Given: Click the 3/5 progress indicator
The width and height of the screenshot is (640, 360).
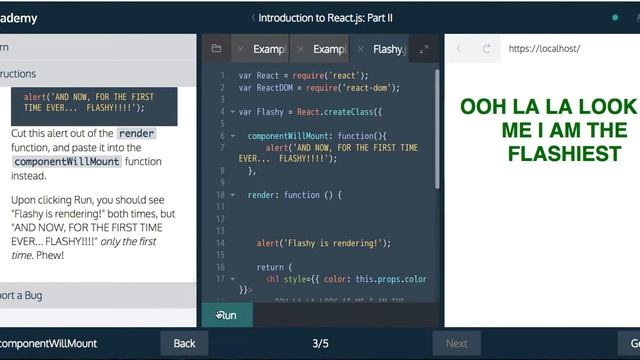Looking at the screenshot, I should (320, 344).
